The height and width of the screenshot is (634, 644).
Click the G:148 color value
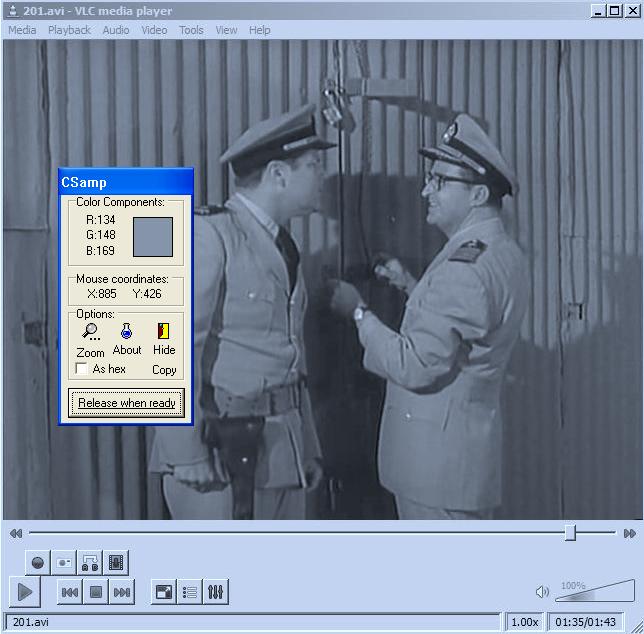tap(101, 235)
